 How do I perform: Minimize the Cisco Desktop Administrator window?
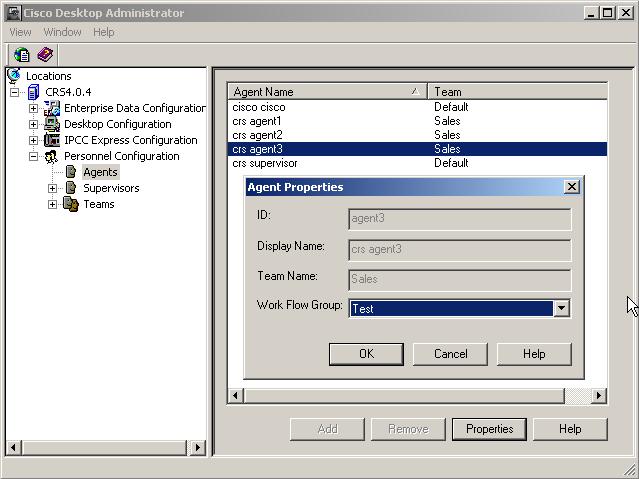click(x=591, y=13)
